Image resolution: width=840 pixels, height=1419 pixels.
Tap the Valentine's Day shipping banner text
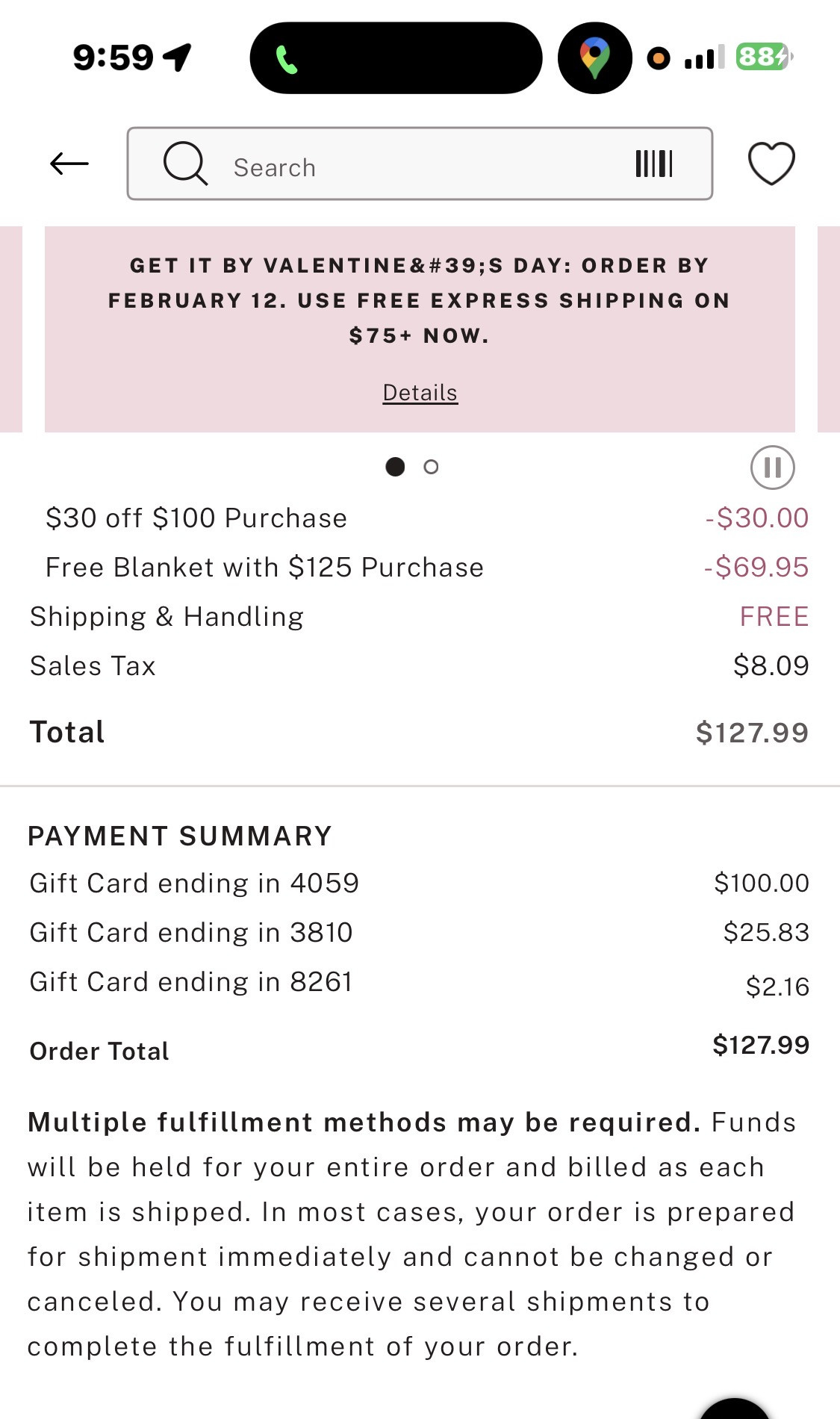pyautogui.click(x=419, y=300)
